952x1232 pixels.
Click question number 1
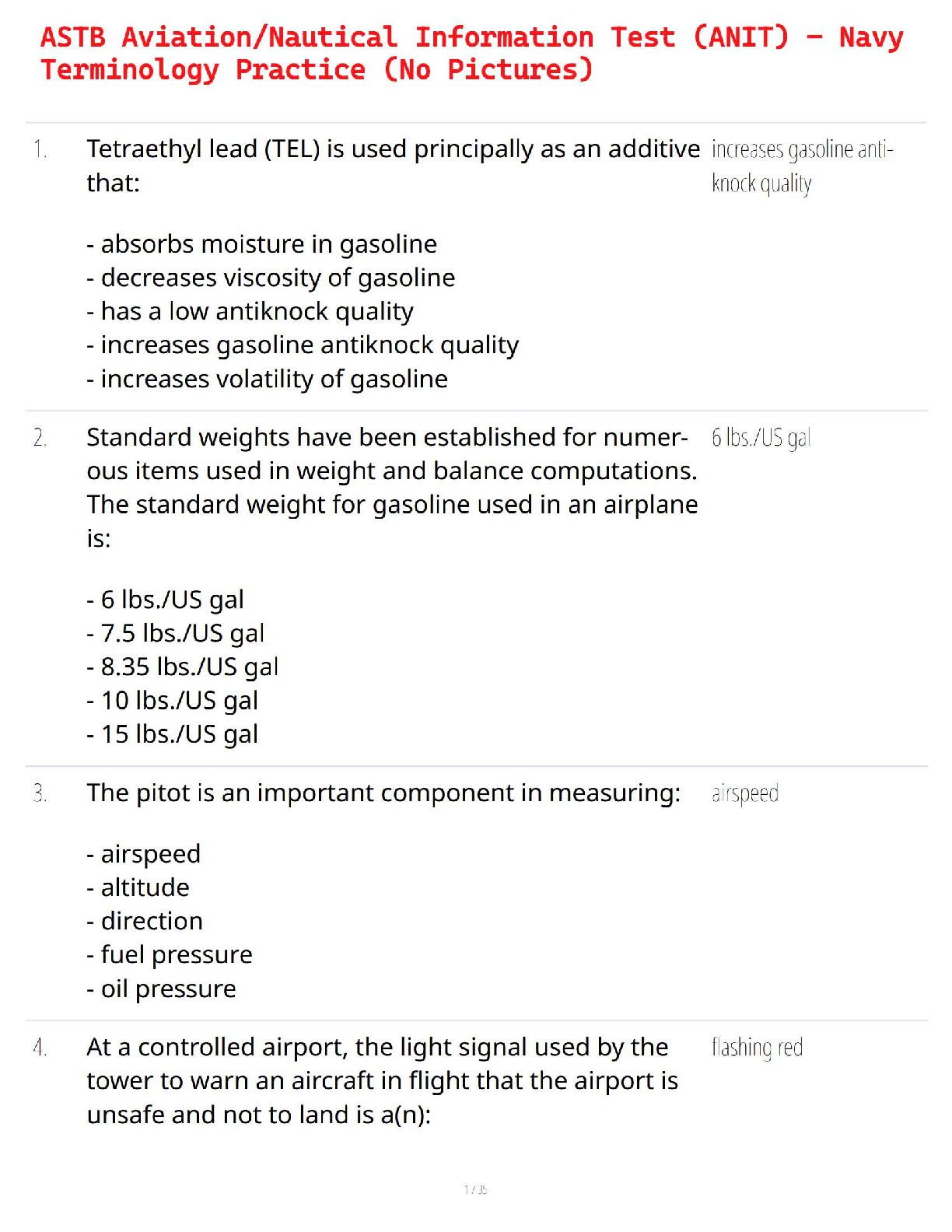pyautogui.click(x=40, y=149)
